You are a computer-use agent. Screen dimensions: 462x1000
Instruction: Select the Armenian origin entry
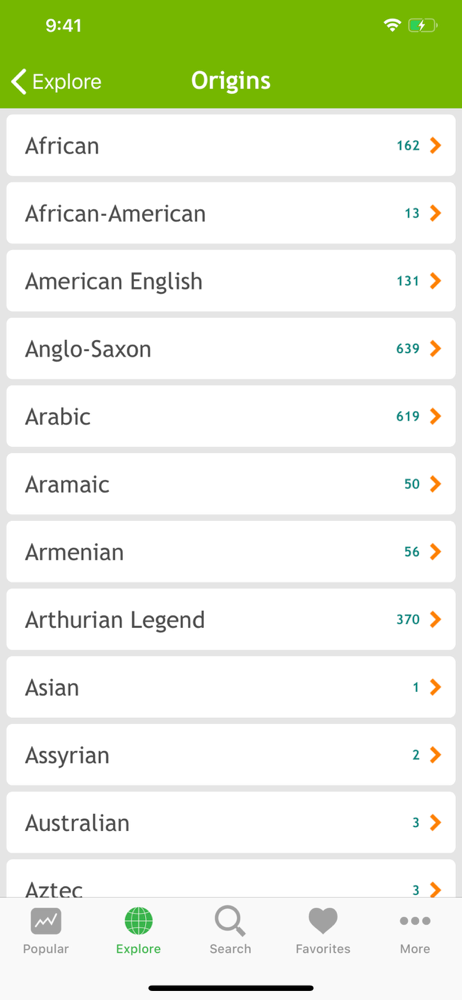[231, 551]
